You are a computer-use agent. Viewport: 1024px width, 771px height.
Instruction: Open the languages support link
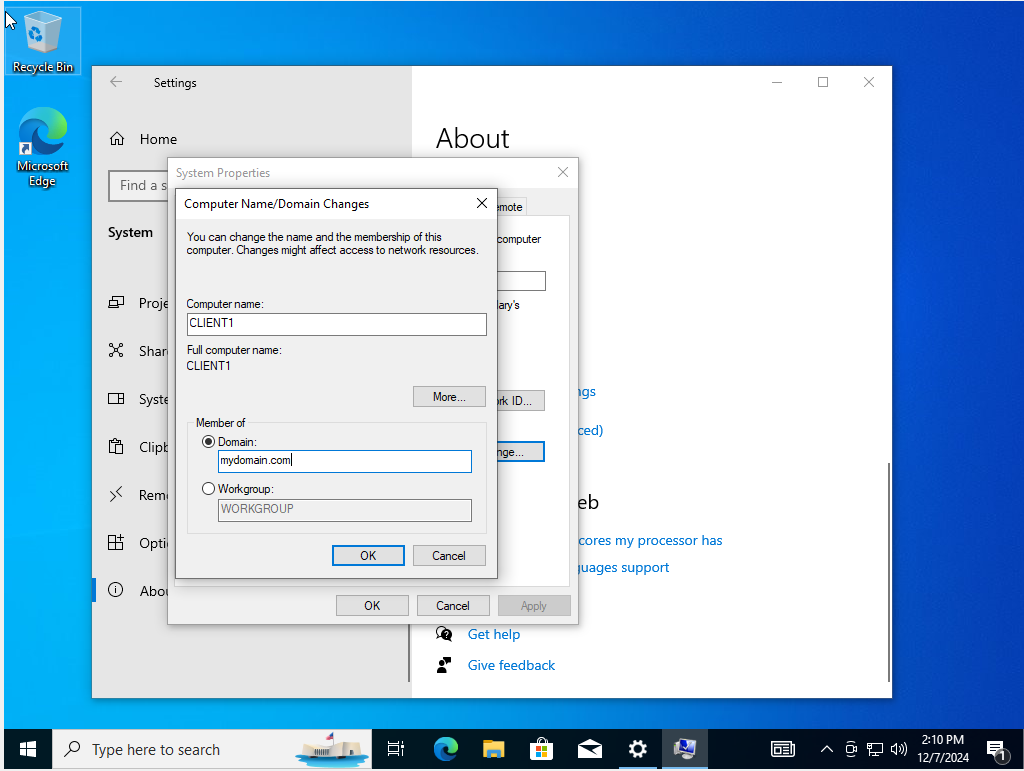(x=624, y=567)
